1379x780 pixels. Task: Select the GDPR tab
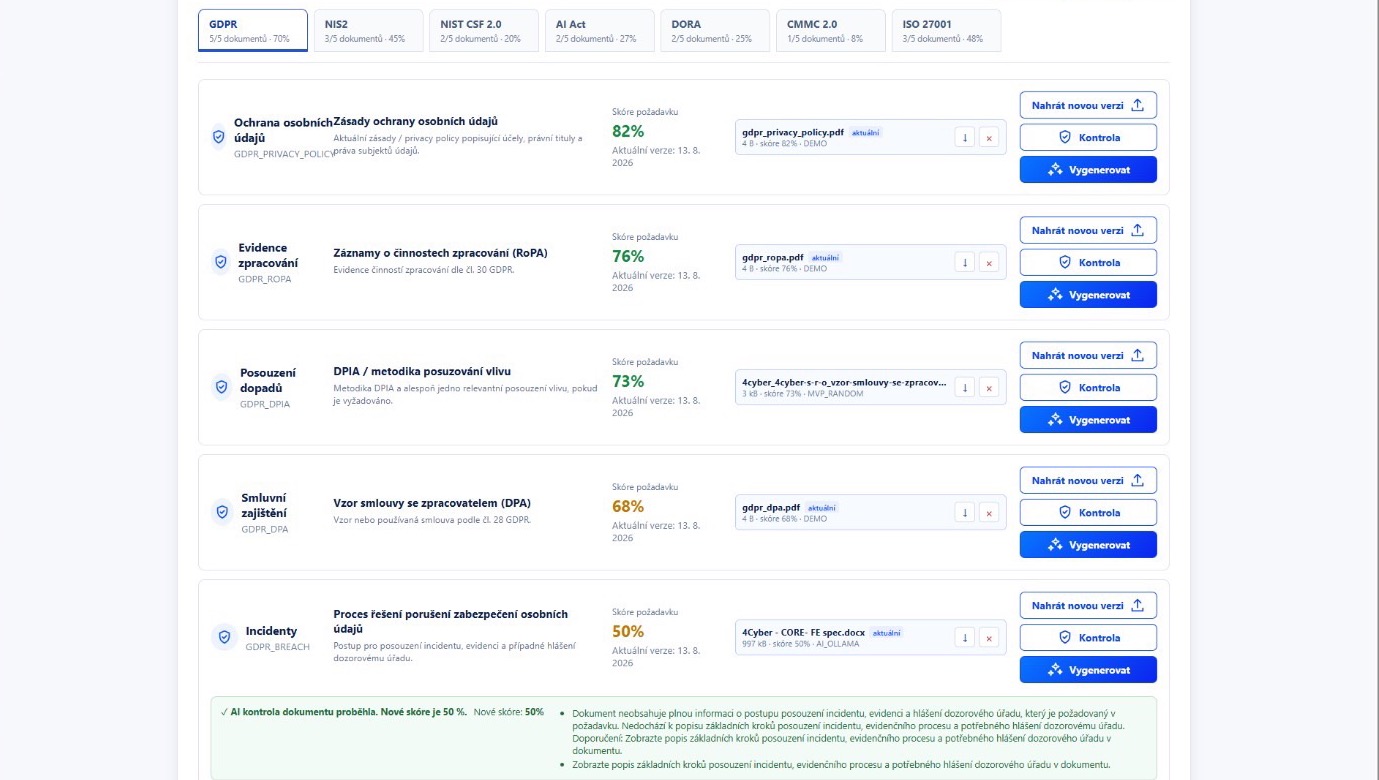(x=253, y=30)
